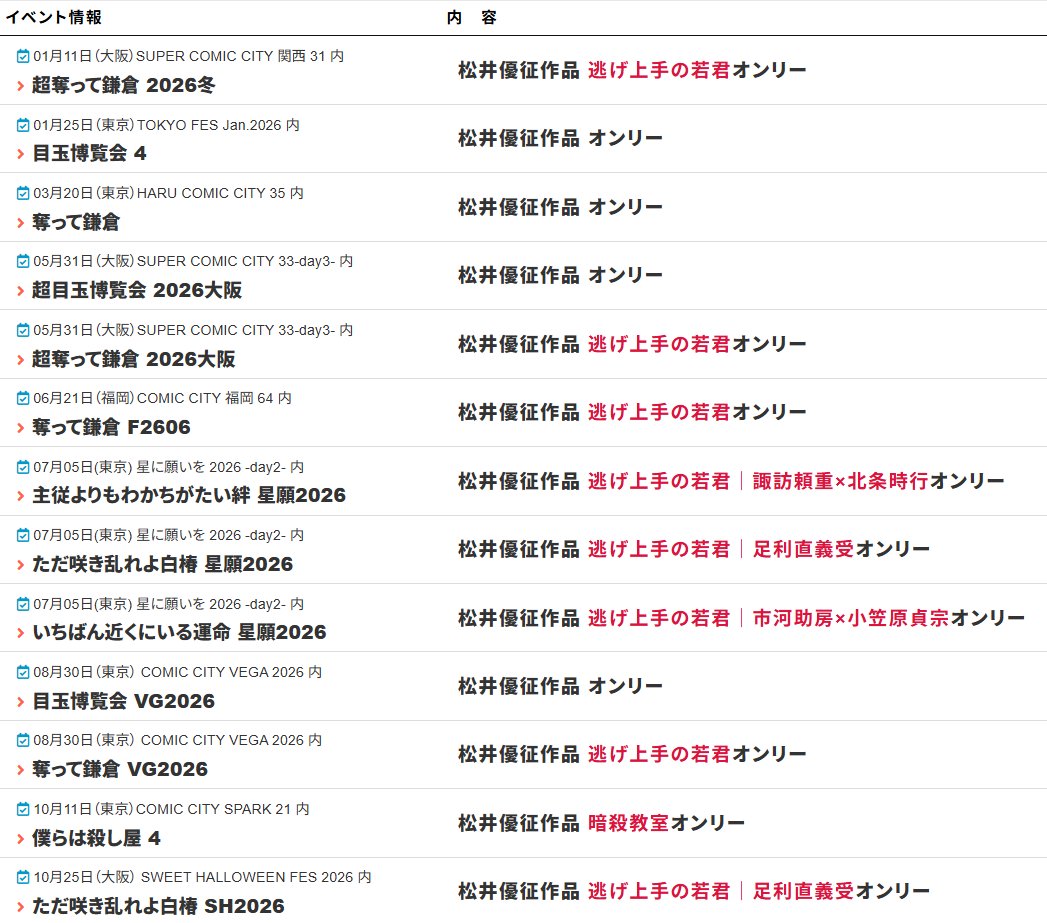Click red chevron before 目玉博覧会 4

[x=21, y=154]
